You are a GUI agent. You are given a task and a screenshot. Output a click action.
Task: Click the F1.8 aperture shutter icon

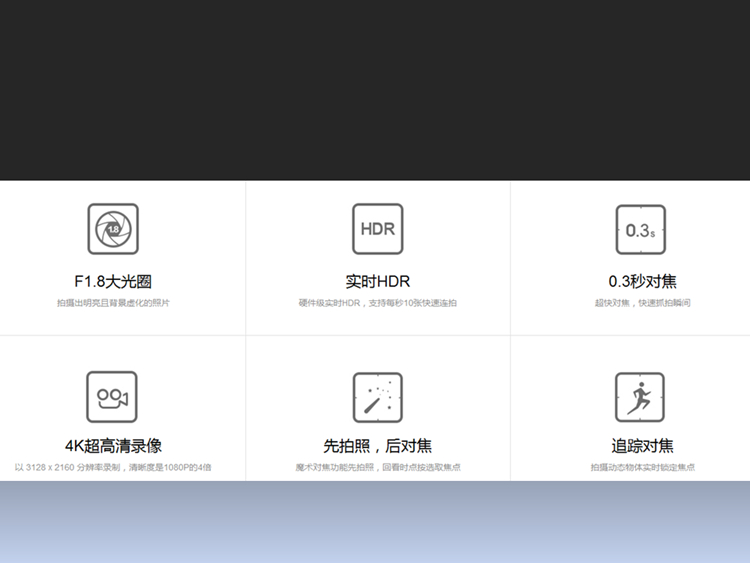pyautogui.click(x=113, y=229)
